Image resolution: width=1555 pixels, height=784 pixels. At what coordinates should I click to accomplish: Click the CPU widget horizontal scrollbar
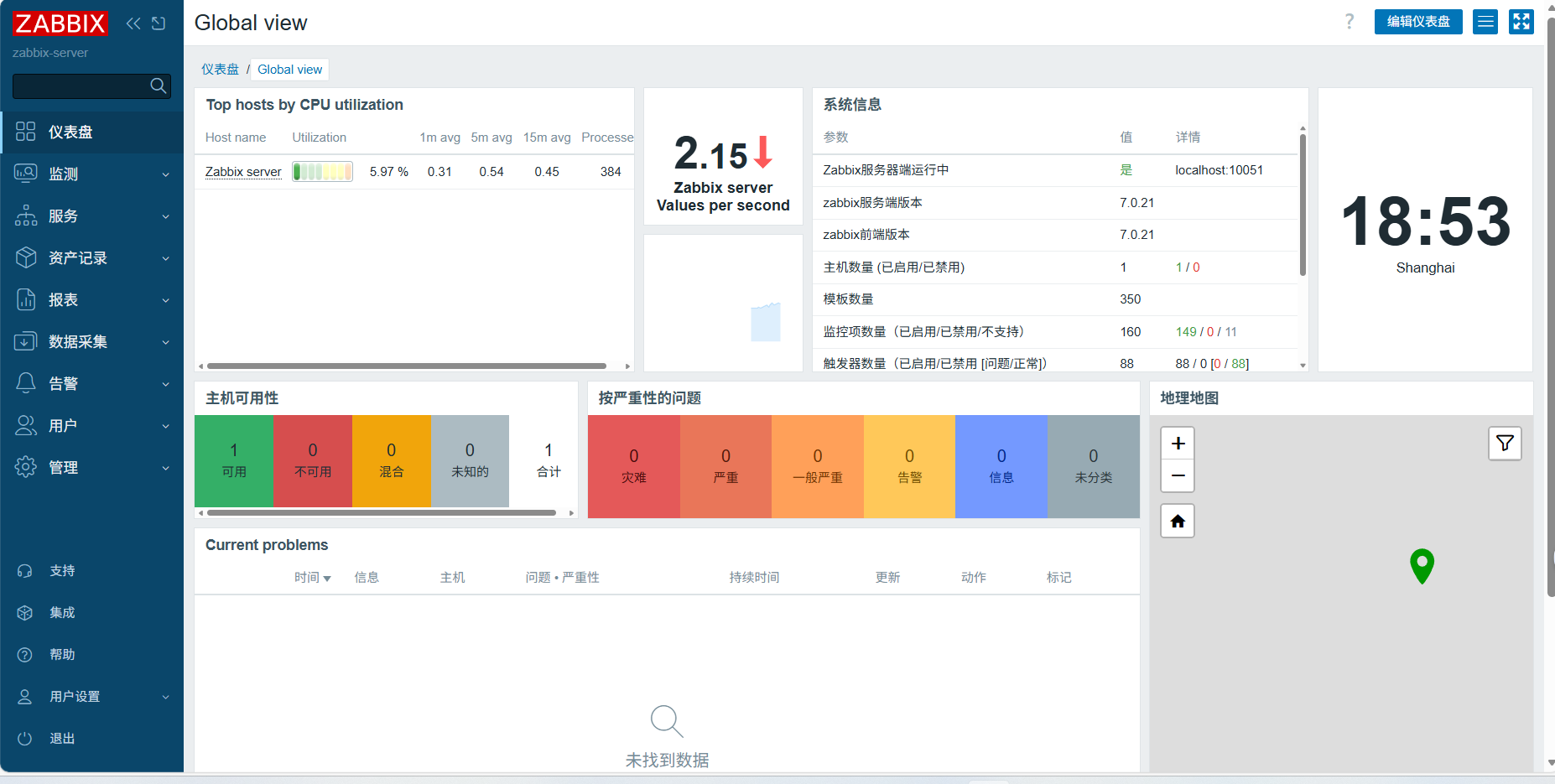(407, 366)
